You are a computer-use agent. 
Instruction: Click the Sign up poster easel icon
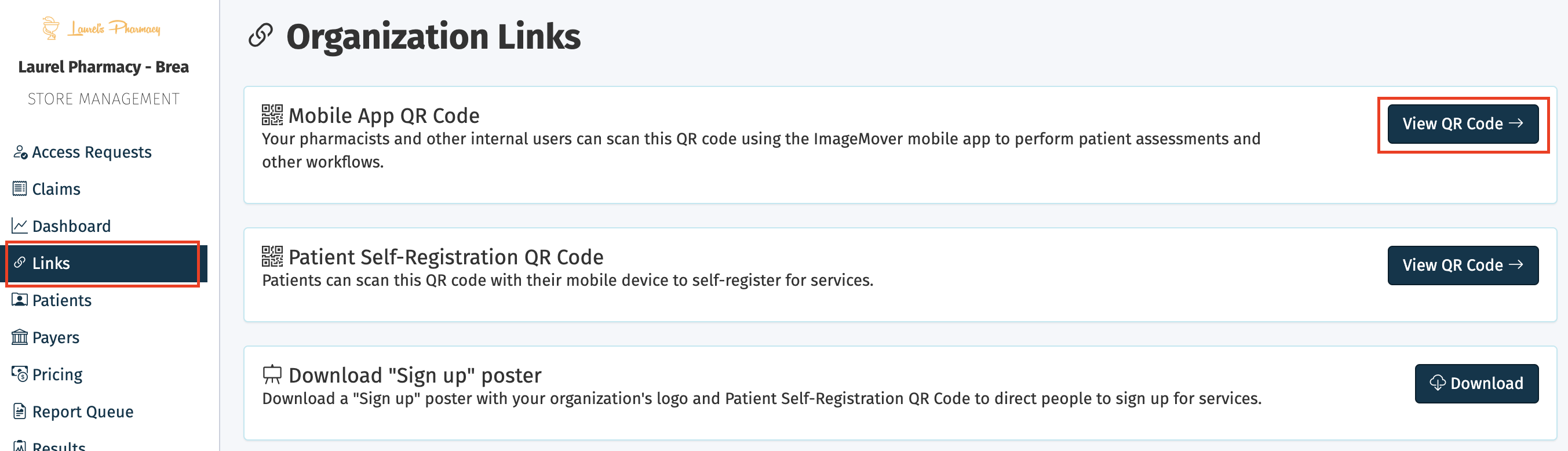pos(272,374)
